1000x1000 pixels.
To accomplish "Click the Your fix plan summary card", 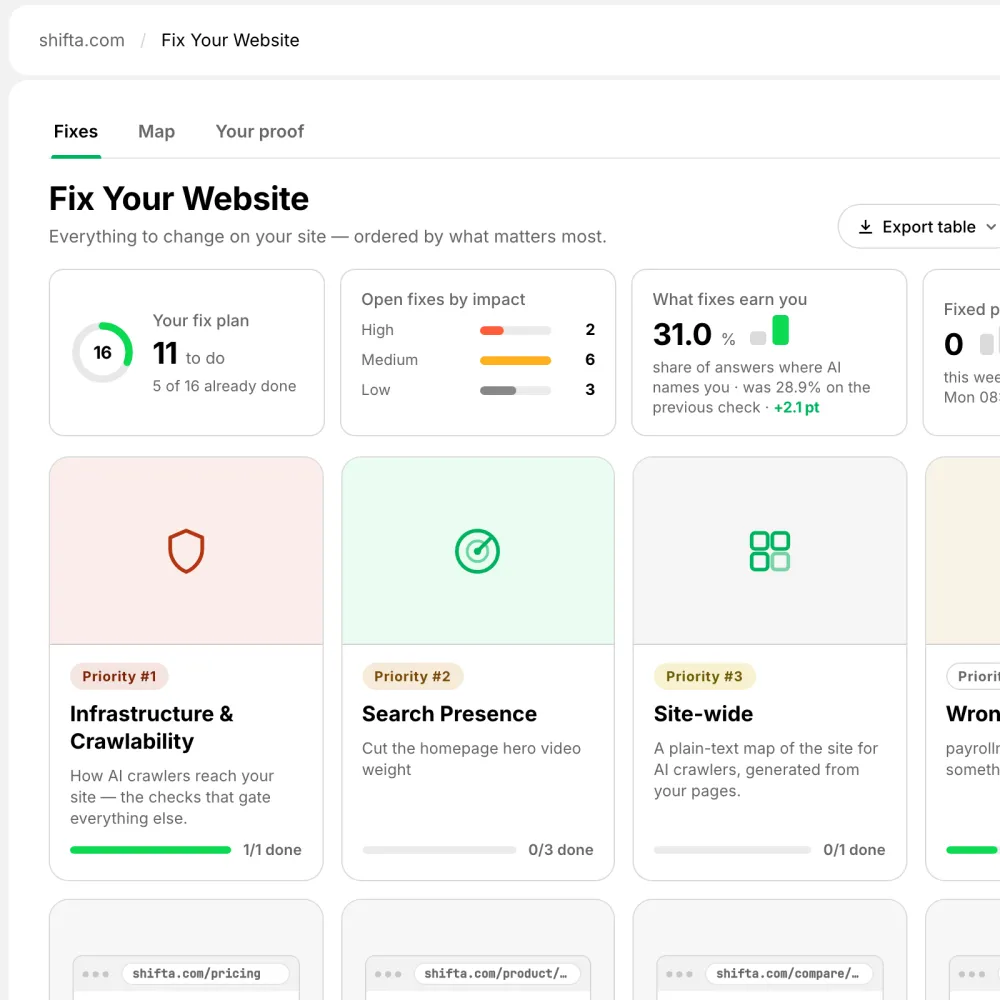I will pos(187,353).
